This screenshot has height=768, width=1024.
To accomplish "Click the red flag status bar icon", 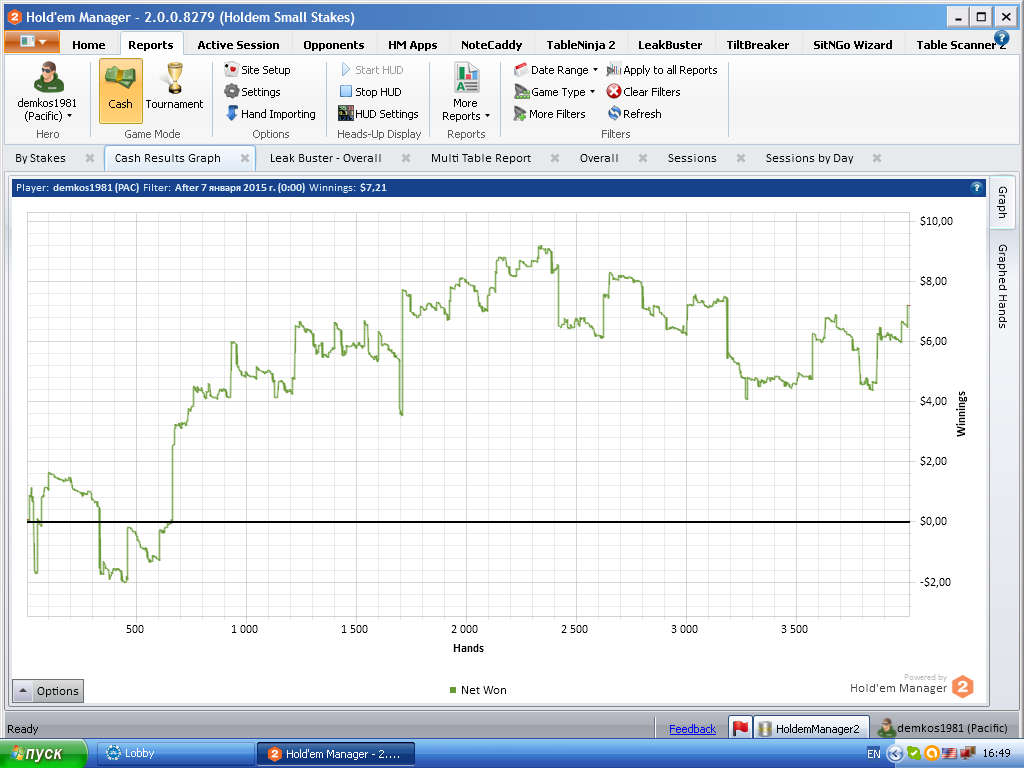I will click(740, 728).
